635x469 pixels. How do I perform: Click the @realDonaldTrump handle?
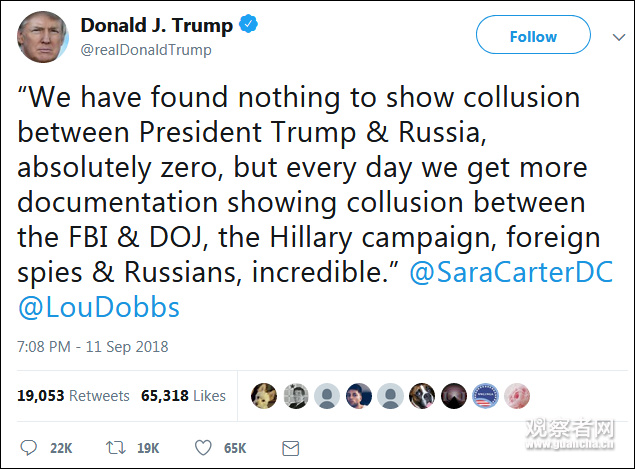[146, 50]
